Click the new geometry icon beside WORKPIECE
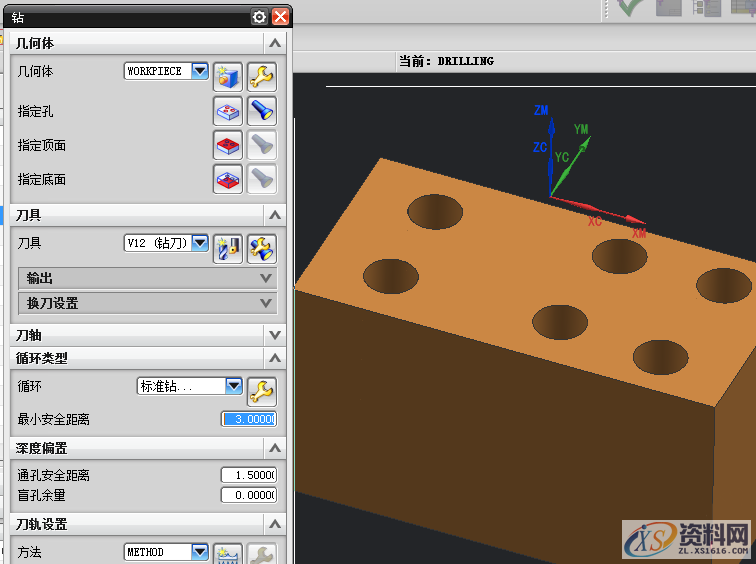This screenshot has height=564, width=756. (229, 76)
